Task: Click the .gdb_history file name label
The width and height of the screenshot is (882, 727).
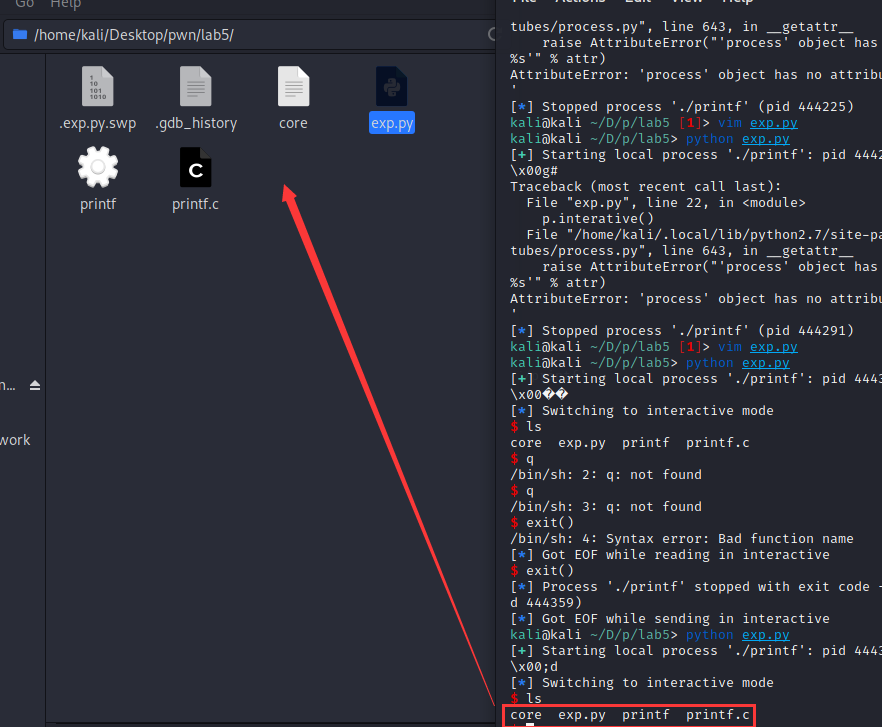Action: (196, 123)
